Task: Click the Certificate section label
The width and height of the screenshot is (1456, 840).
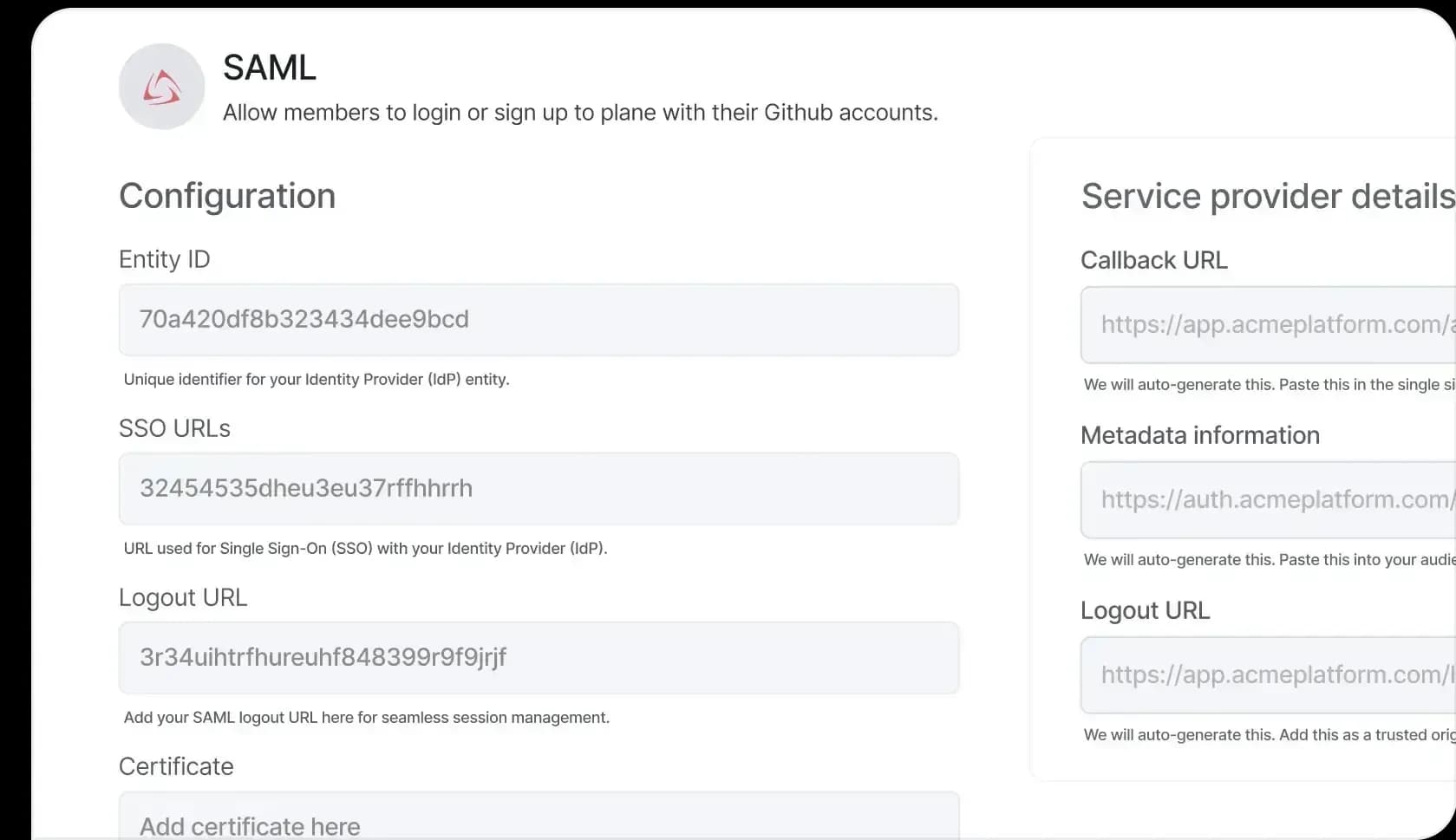Action: (x=175, y=766)
